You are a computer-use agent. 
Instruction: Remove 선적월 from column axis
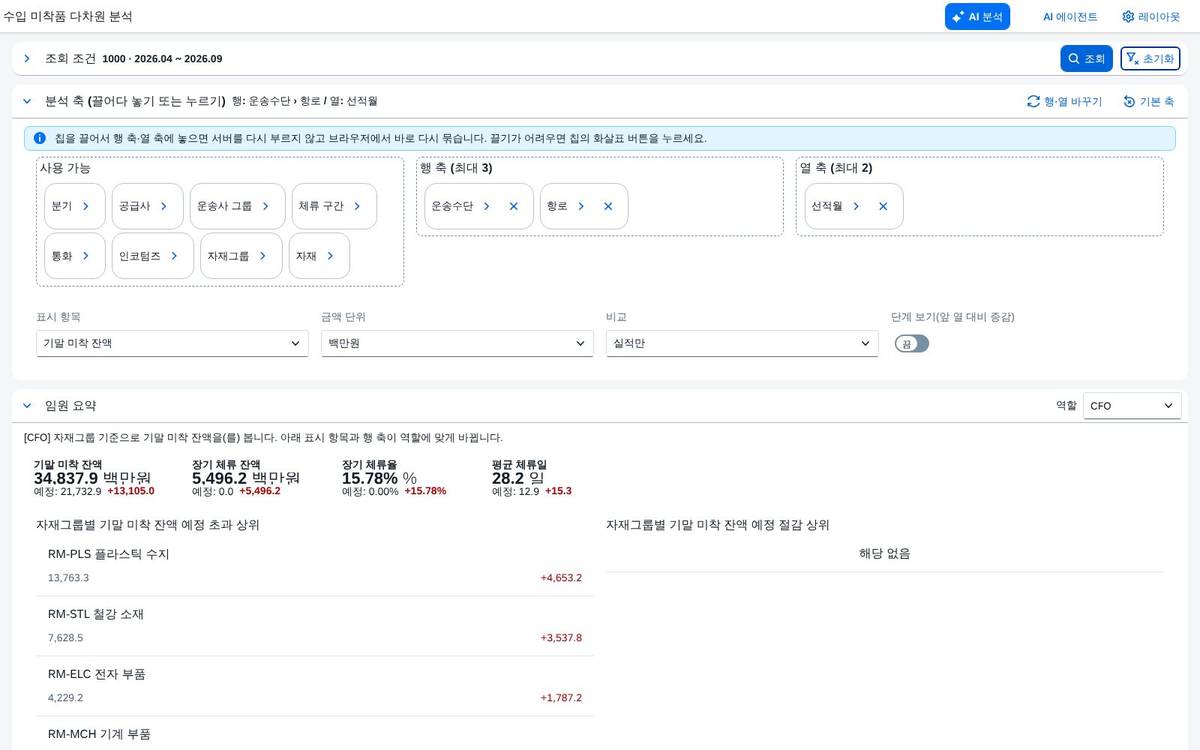pos(883,206)
